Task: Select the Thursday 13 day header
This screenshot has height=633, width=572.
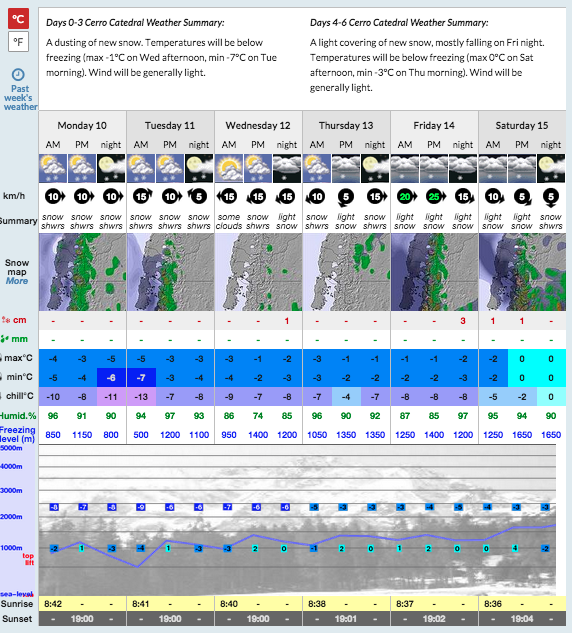Action: (346, 126)
